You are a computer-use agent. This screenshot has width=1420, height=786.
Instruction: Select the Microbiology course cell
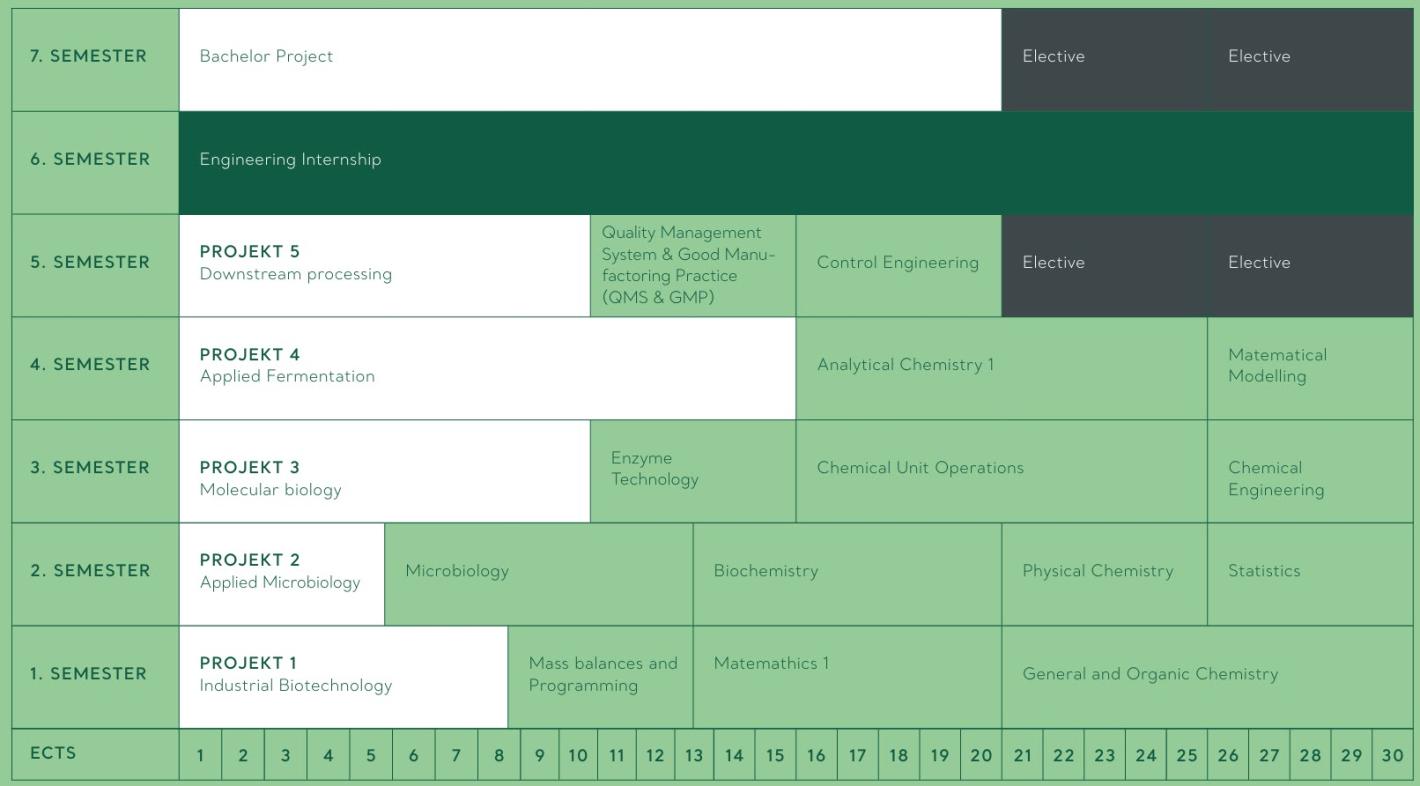(x=539, y=574)
